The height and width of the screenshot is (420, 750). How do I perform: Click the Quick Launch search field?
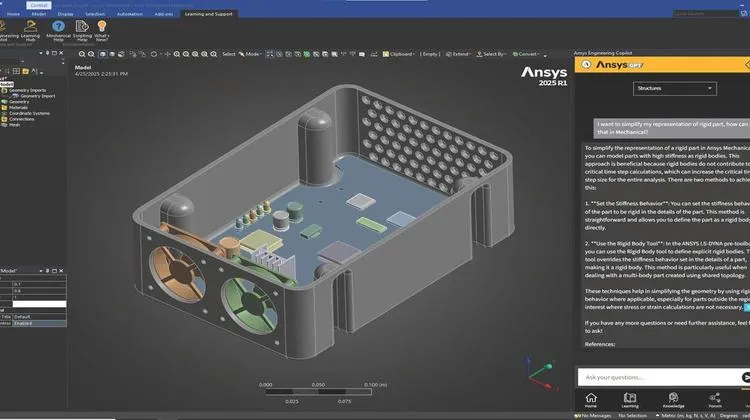[x=706, y=14]
